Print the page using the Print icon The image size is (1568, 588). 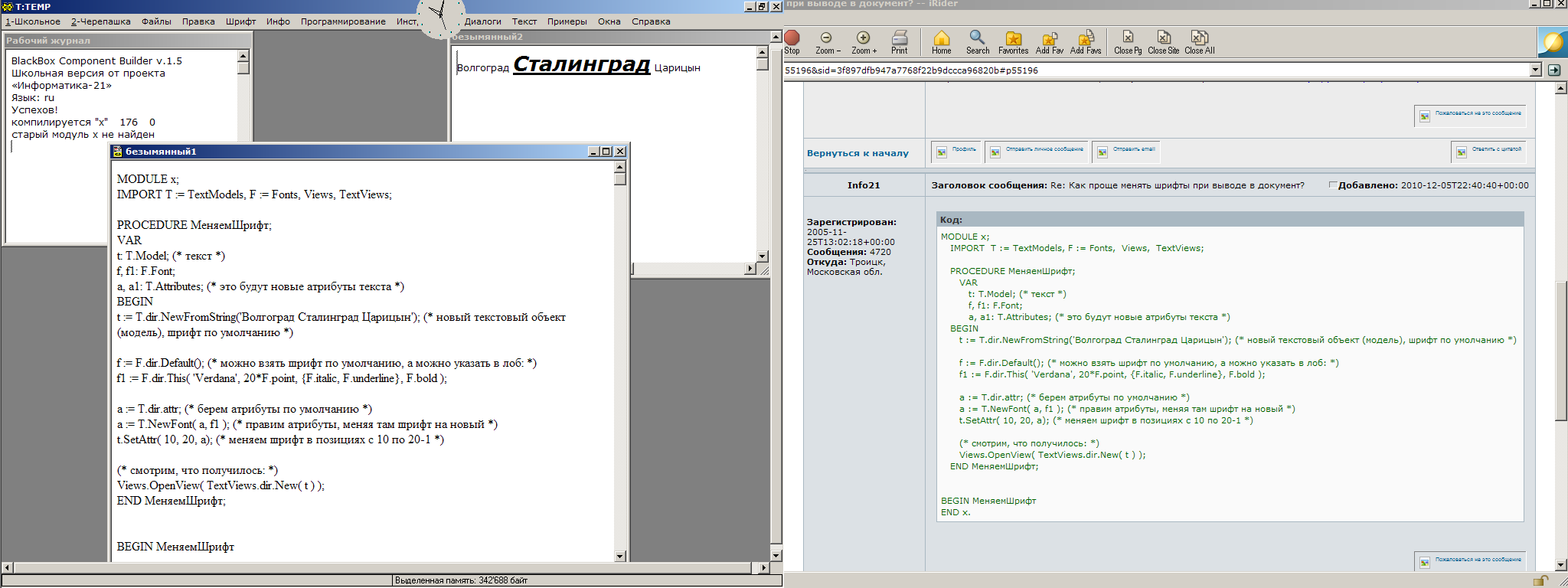pos(900,41)
